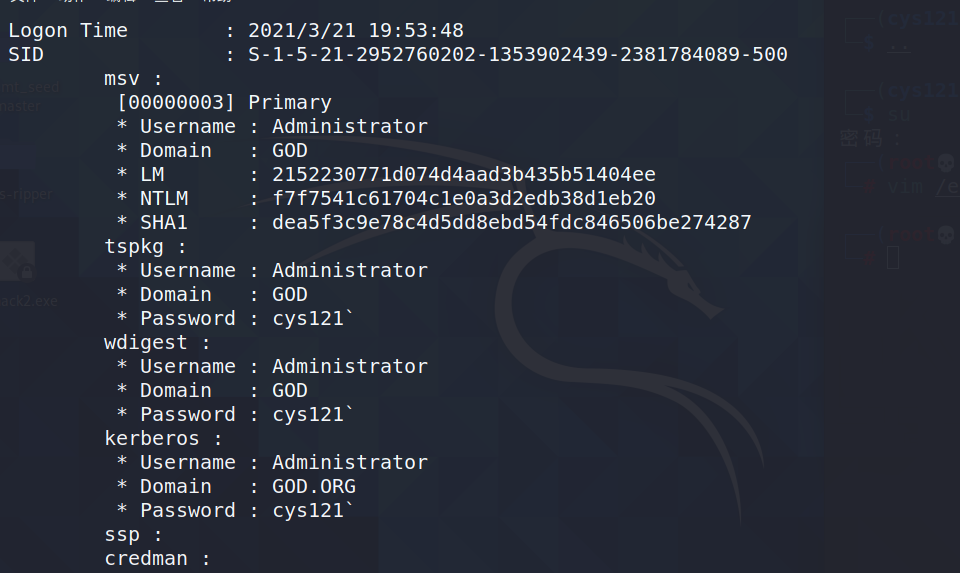
Task: Click the skull icon above the empty cursor prompt
Action: tap(946, 234)
